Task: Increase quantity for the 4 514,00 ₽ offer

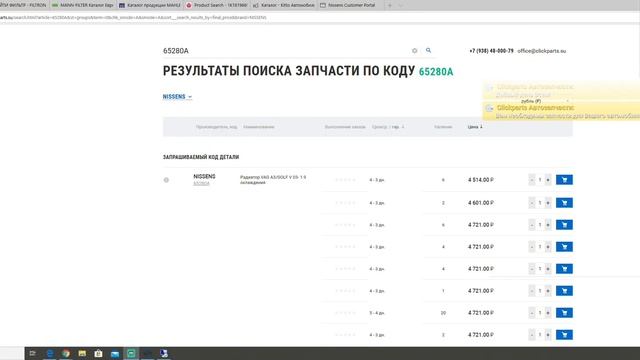Action: pos(548,180)
